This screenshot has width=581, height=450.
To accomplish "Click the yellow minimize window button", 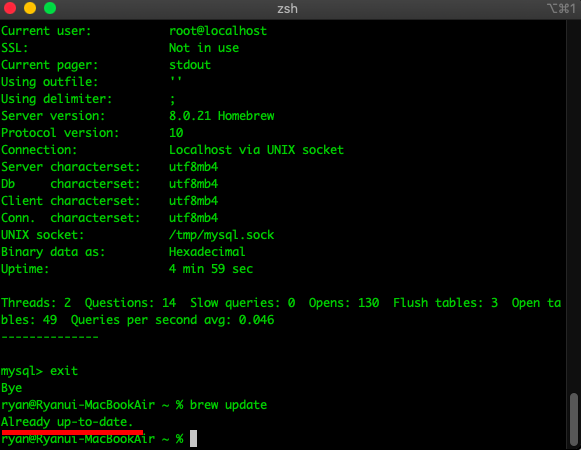I will [x=30, y=8].
